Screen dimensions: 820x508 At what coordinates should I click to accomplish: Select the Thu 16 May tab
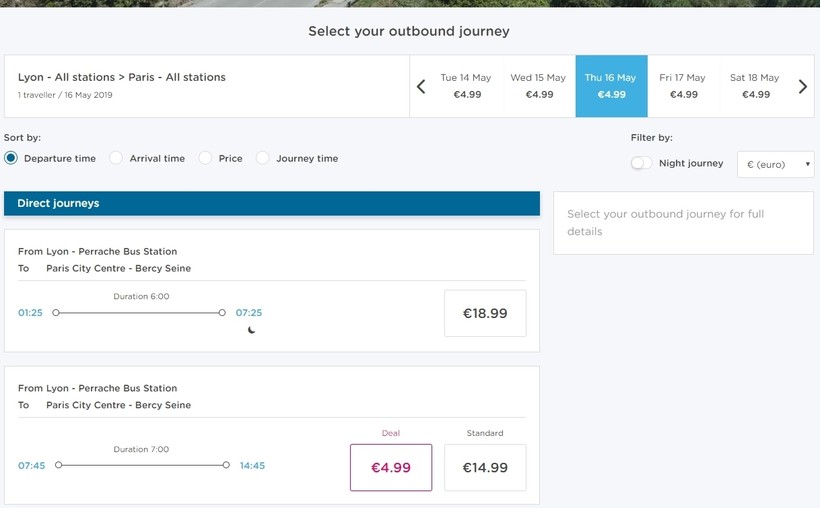611,86
